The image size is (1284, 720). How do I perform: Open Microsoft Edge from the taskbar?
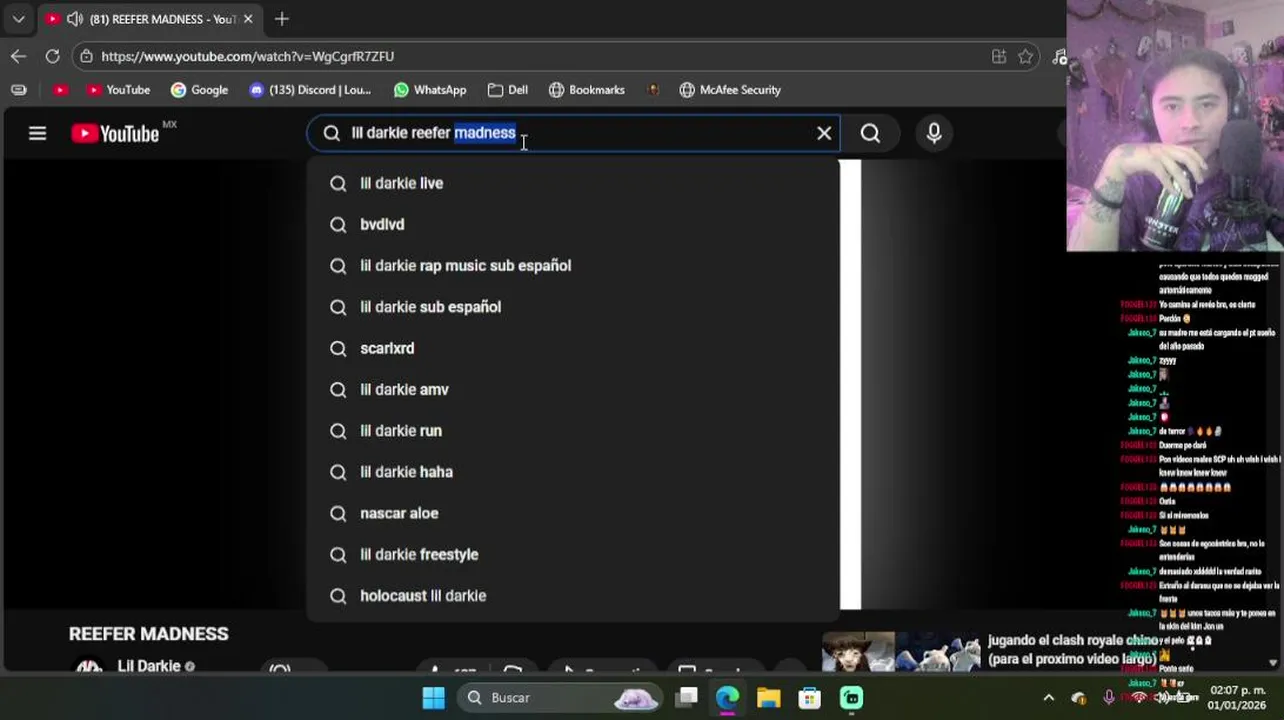click(x=727, y=697)
